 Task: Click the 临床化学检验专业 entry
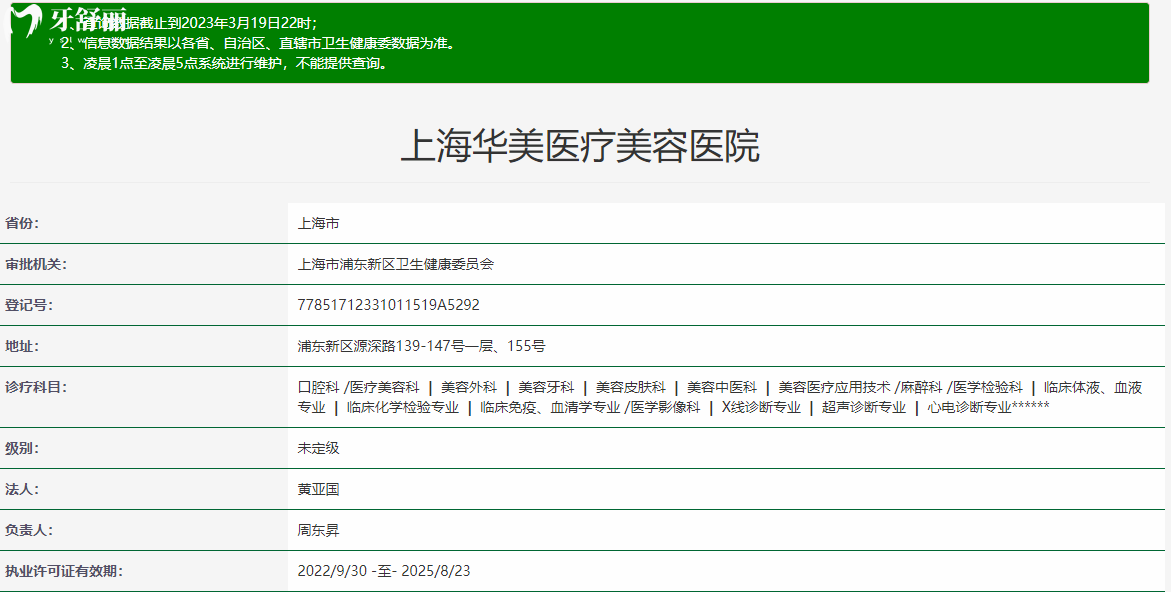(x=403, y=408)
